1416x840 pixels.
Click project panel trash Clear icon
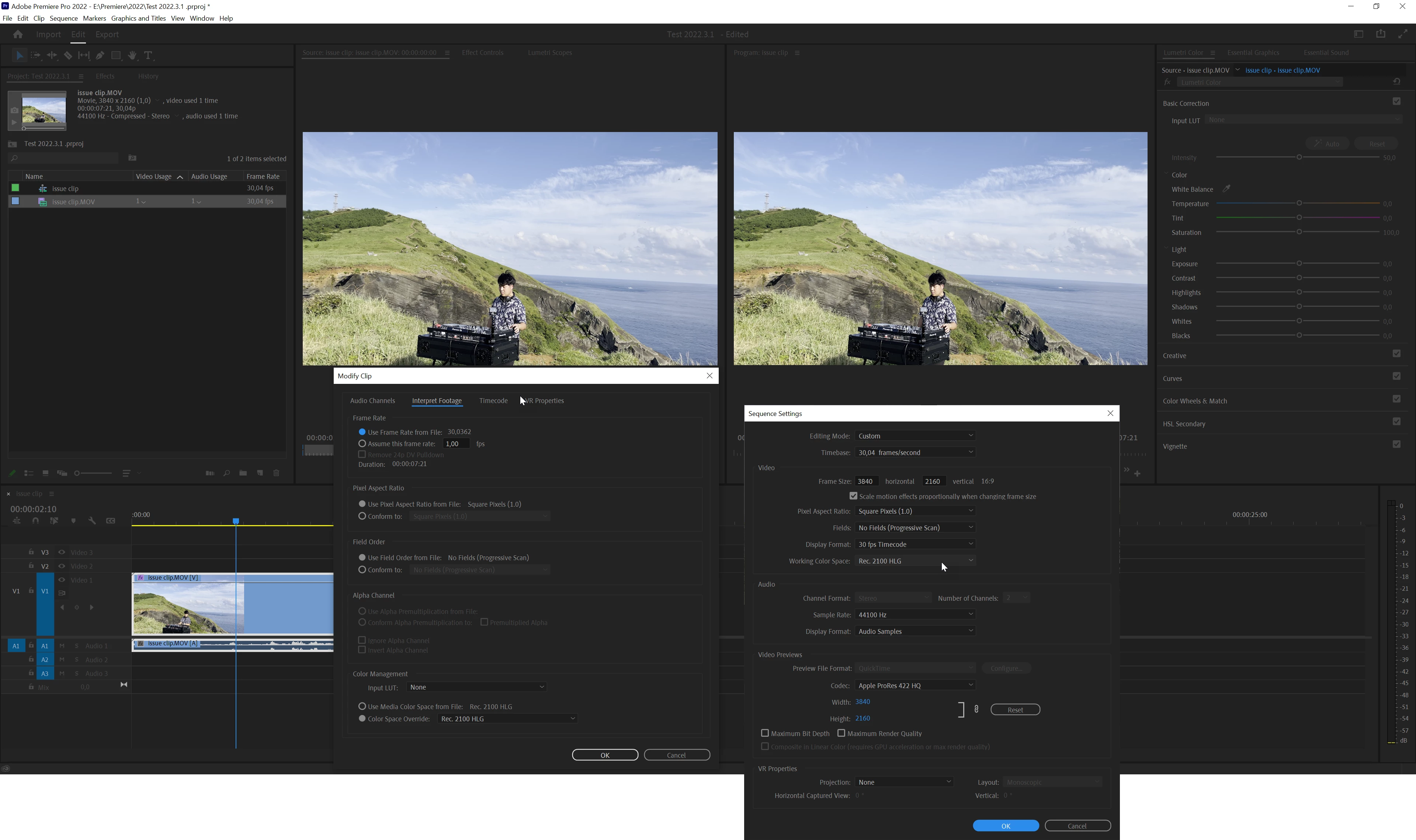click(x=276, y=473)
